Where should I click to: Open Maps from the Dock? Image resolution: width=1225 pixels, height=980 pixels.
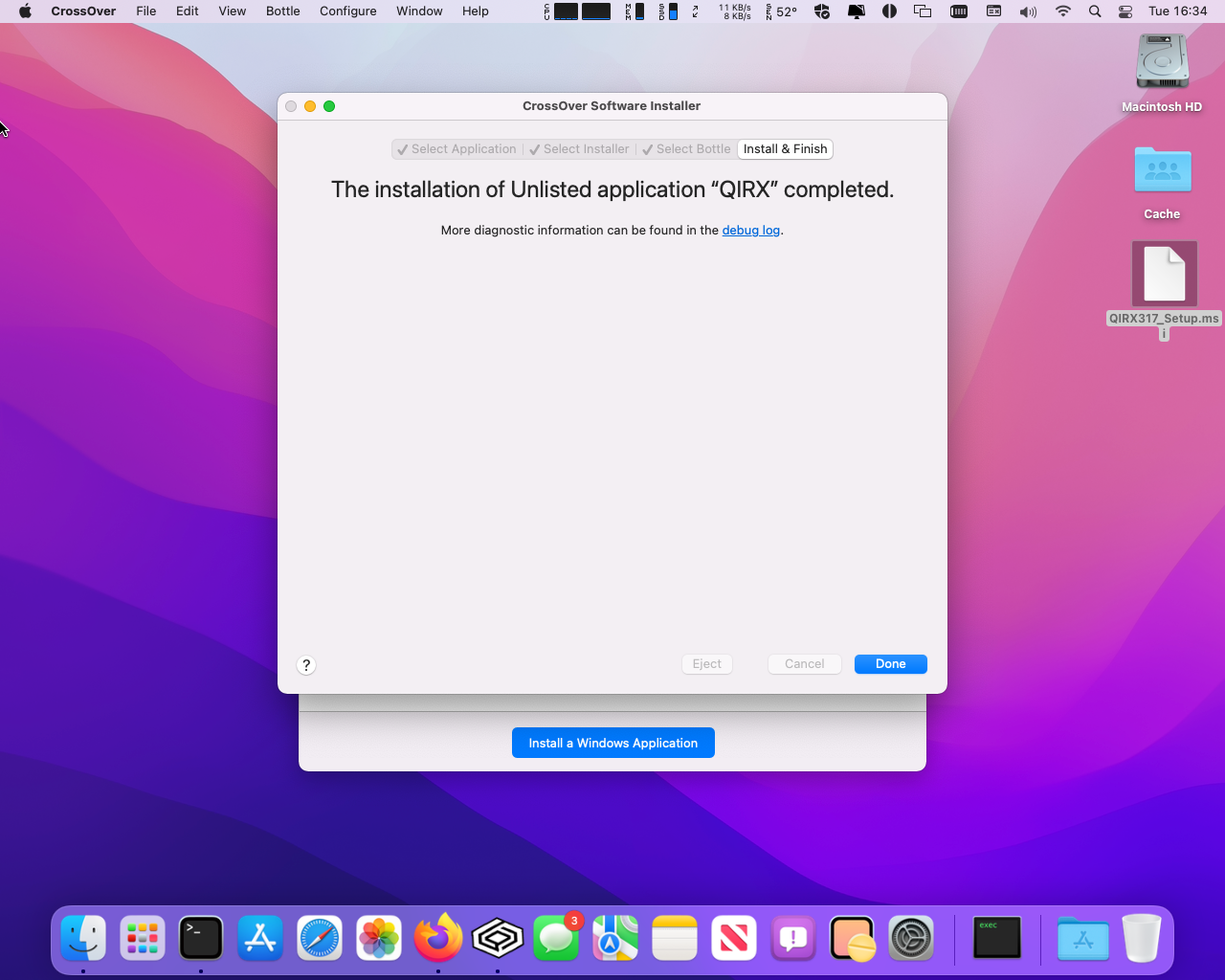point(615,938)
